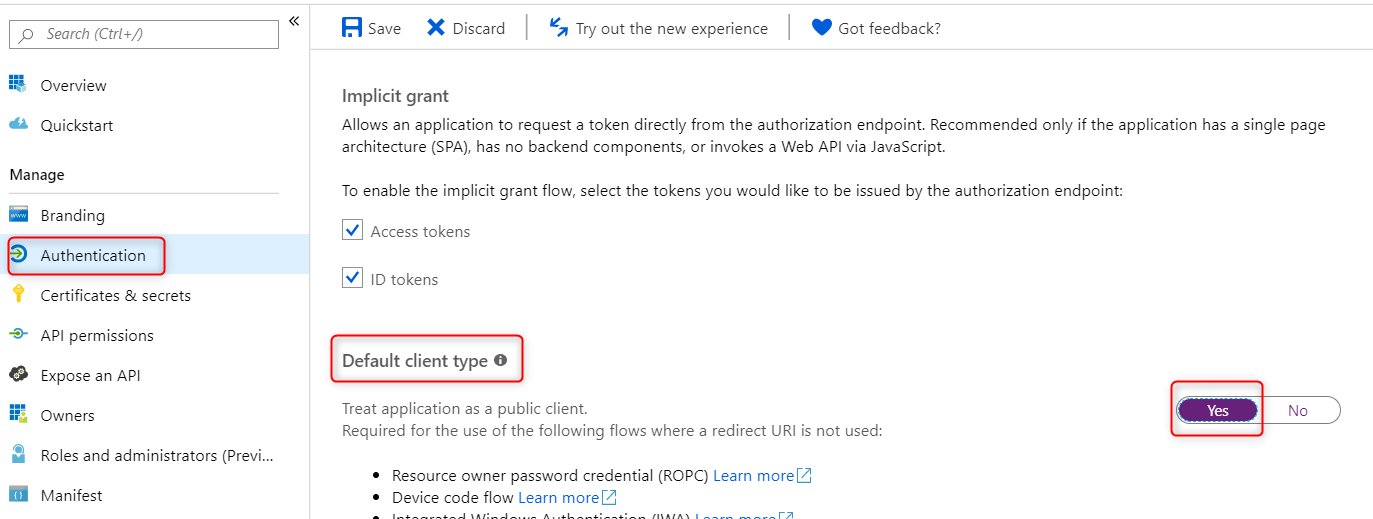Open Overview via its grid icon
1373x519 pixels.
pyautogui.click(x=18, y=84)
